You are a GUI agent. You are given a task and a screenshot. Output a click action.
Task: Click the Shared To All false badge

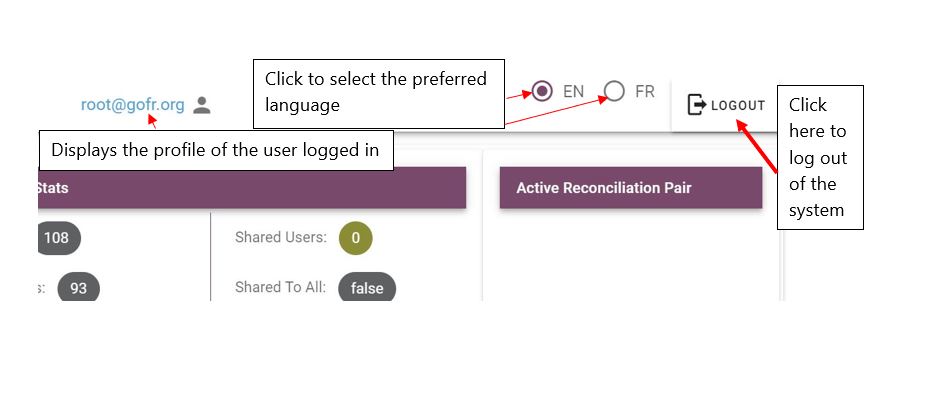pyautogui.click(x=367, y=287)
